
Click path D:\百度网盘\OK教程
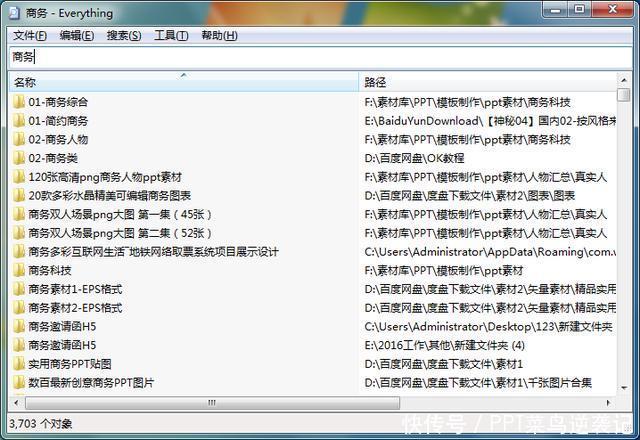tap(414, 158)
